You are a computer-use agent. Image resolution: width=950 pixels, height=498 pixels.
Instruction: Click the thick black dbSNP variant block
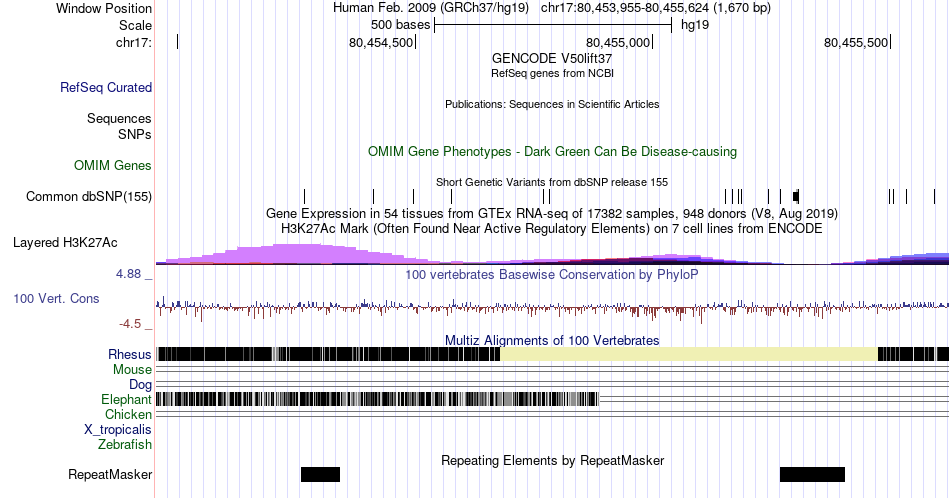(x=796, y=196)
